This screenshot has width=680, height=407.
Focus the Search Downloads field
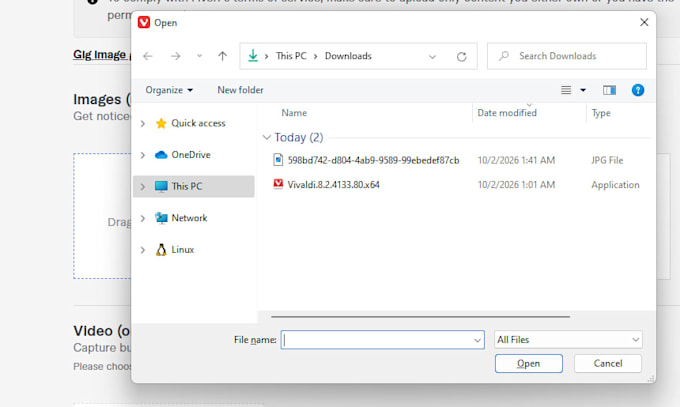567,56
